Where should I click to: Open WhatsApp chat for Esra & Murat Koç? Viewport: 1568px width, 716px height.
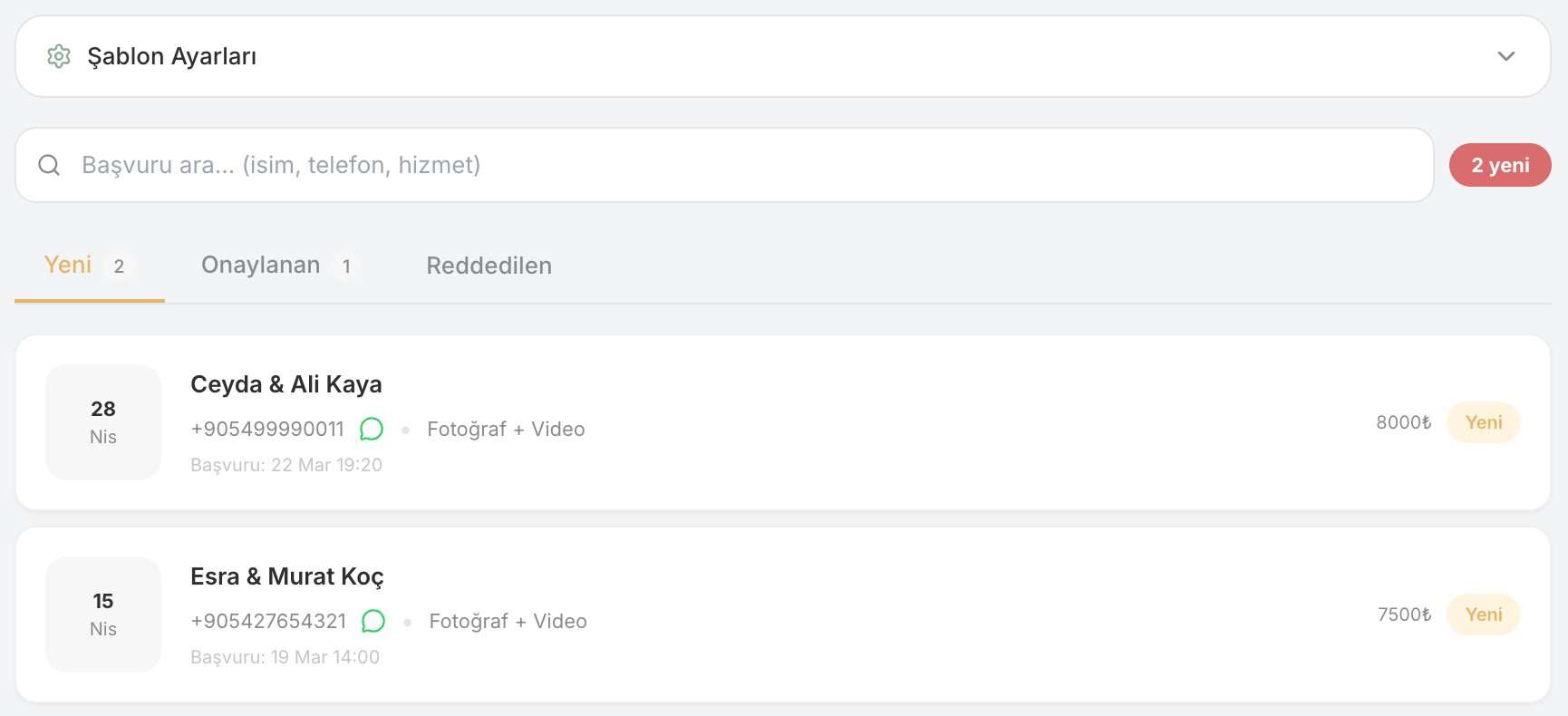click(373, 621)
